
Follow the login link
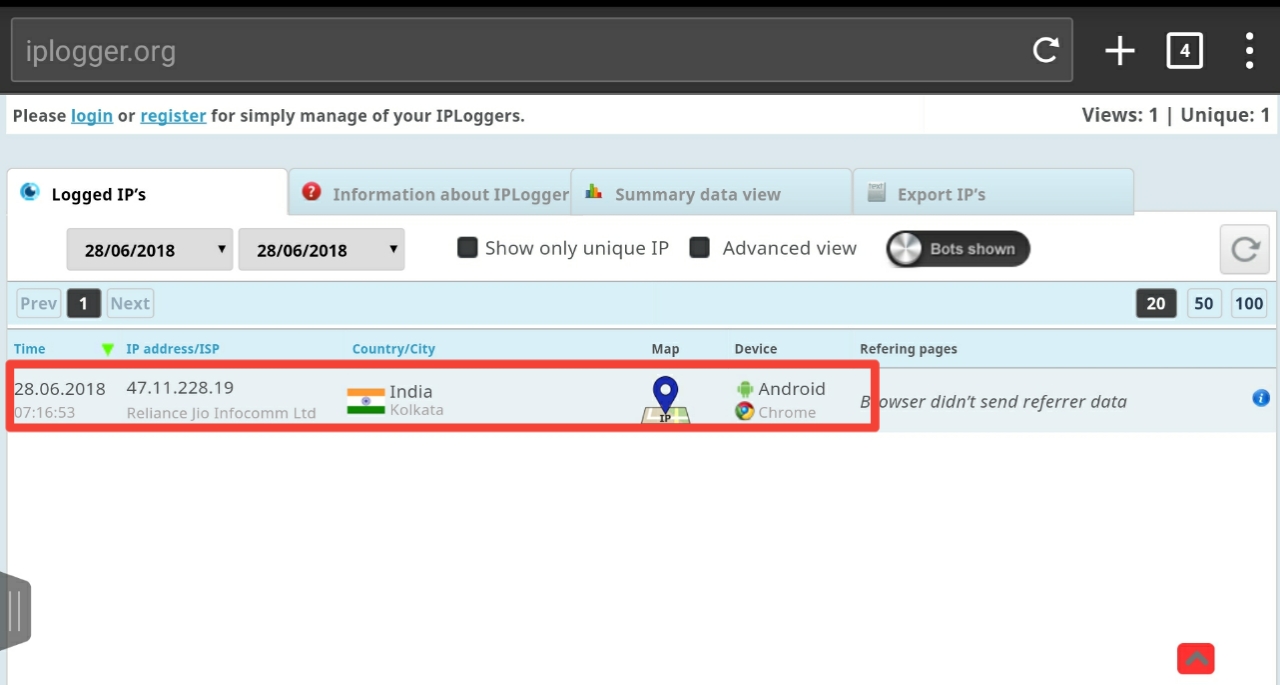[x=91, y=116]
